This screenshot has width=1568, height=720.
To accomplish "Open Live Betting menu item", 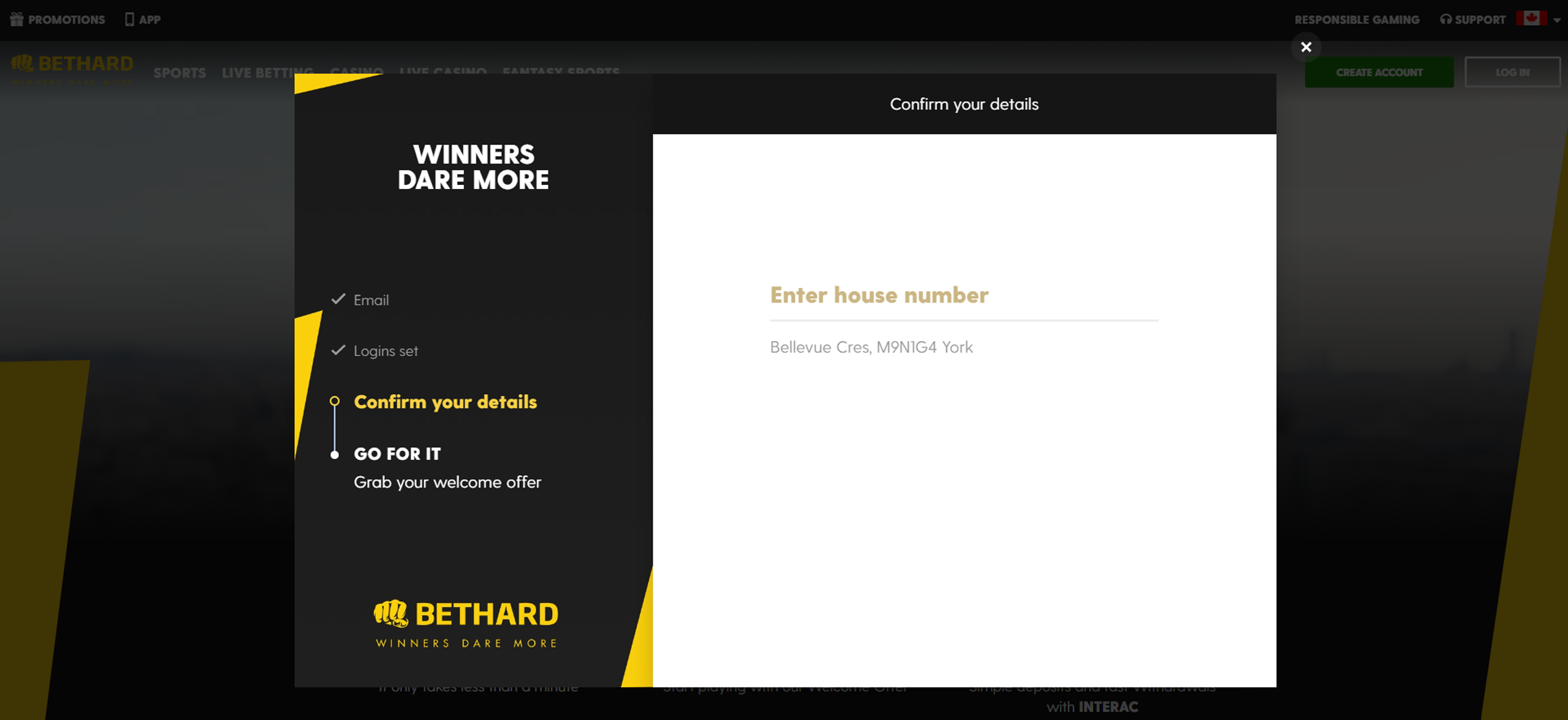I will click(x=268, y=72).
